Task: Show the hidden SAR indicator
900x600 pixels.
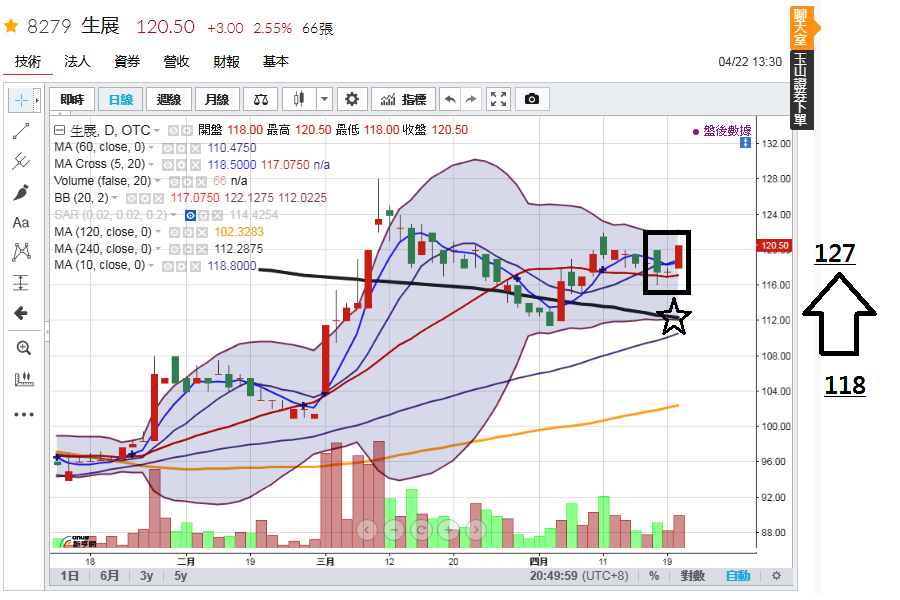Action: click(x=191, y=215)
